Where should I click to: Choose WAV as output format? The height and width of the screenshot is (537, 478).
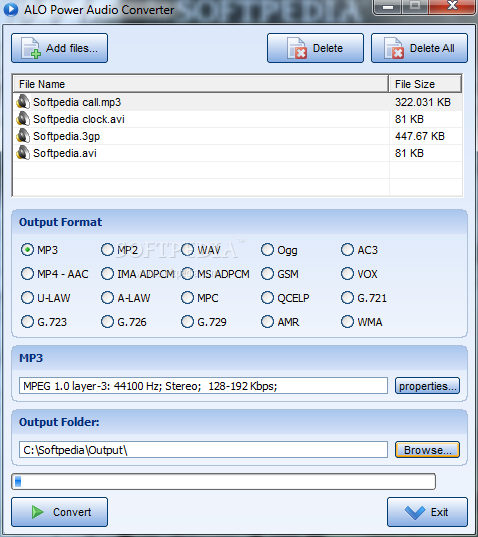201,250
